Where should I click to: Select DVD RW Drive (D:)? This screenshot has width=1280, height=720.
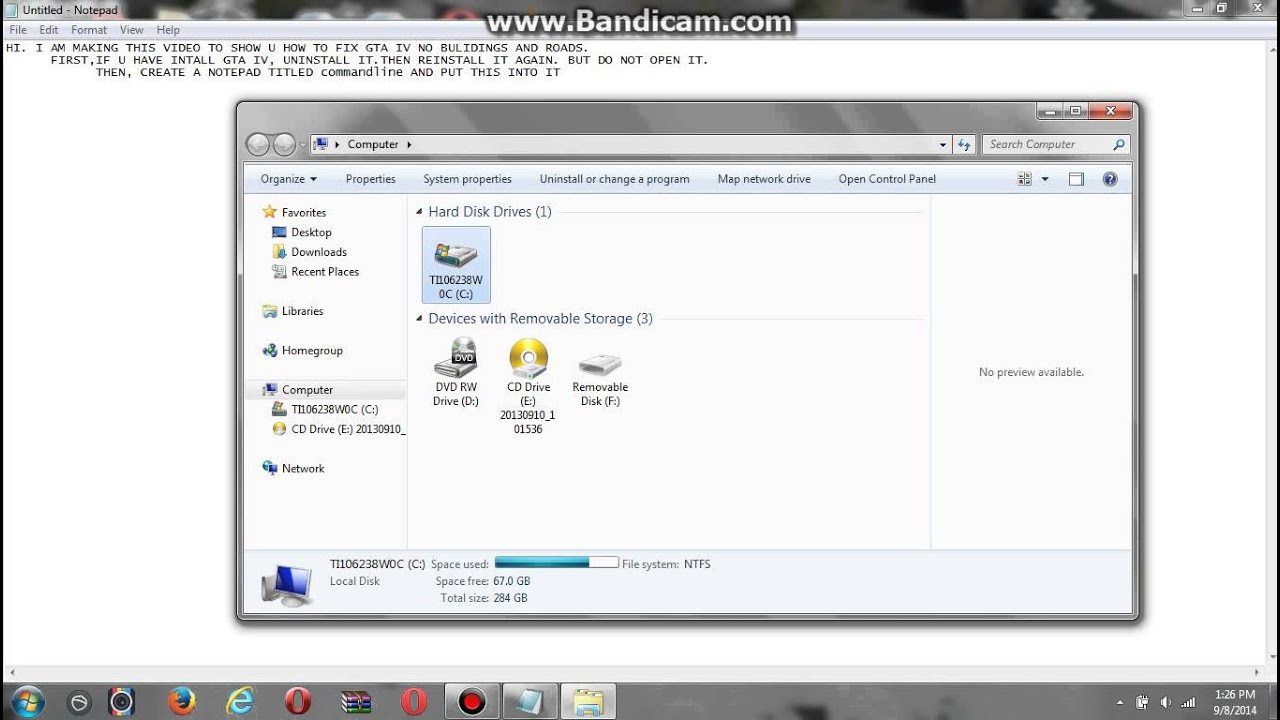click(x=456, y=373)
